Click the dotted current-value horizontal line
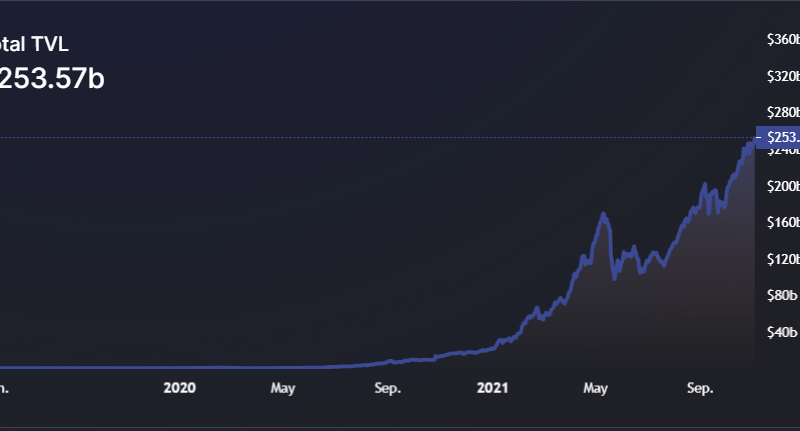This screenshot has width=800, height=431. tap(400, 137)
